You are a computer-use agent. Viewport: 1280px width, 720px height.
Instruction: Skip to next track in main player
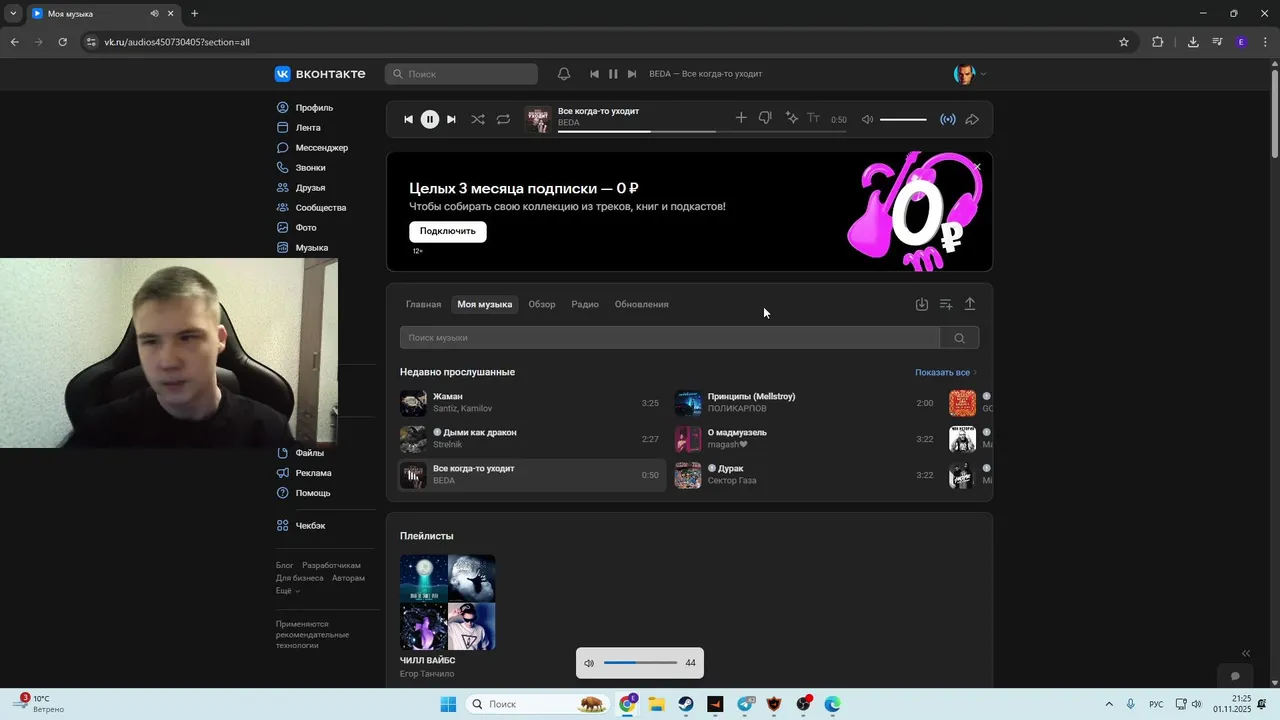[451, 119]
